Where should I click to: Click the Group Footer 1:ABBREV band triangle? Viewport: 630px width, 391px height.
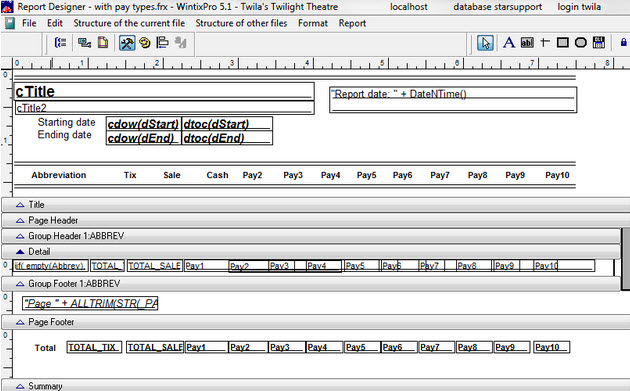pyautogui.click(x=20, y=284)
